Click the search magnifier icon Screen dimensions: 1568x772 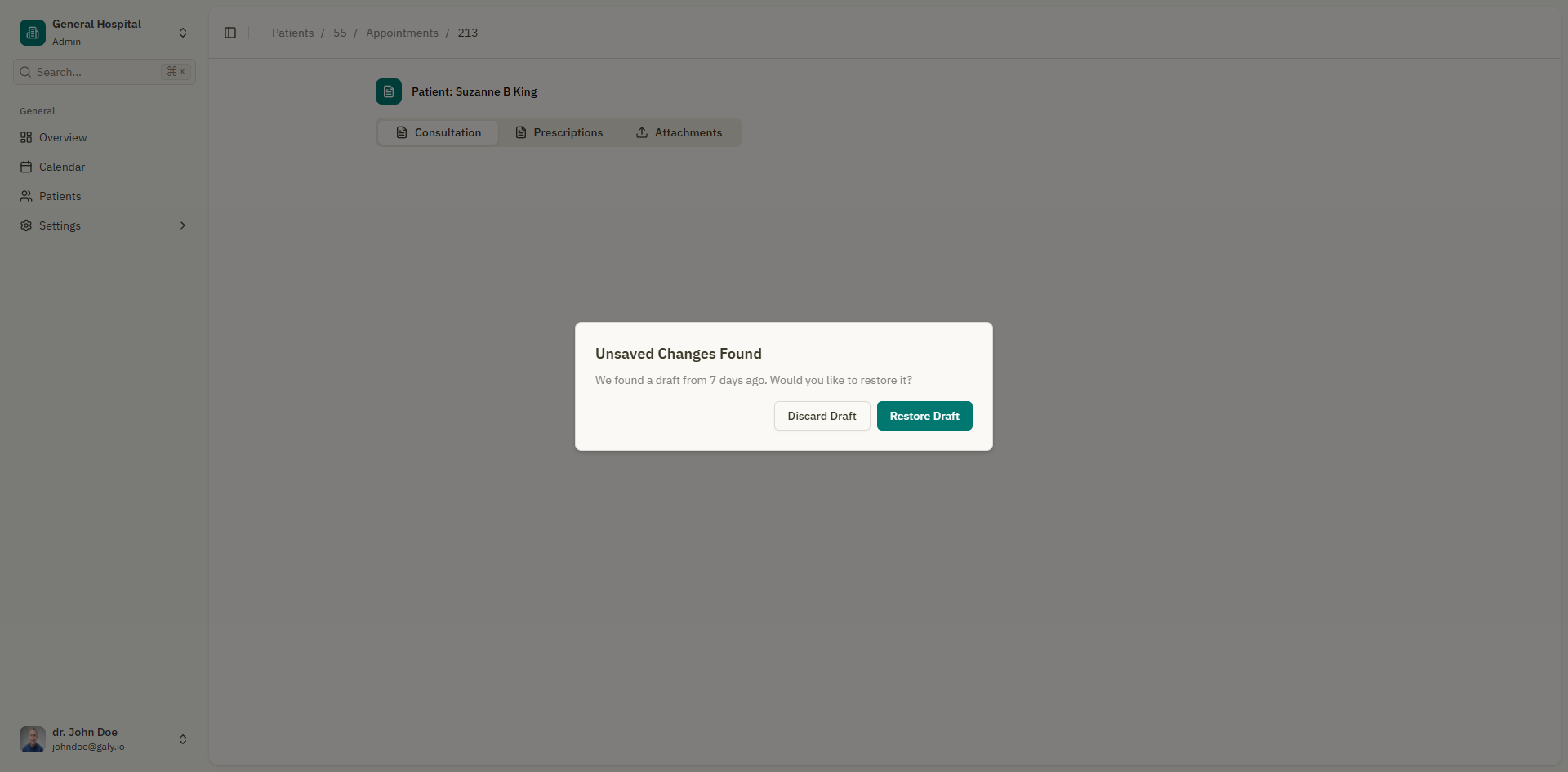point(24,72)
